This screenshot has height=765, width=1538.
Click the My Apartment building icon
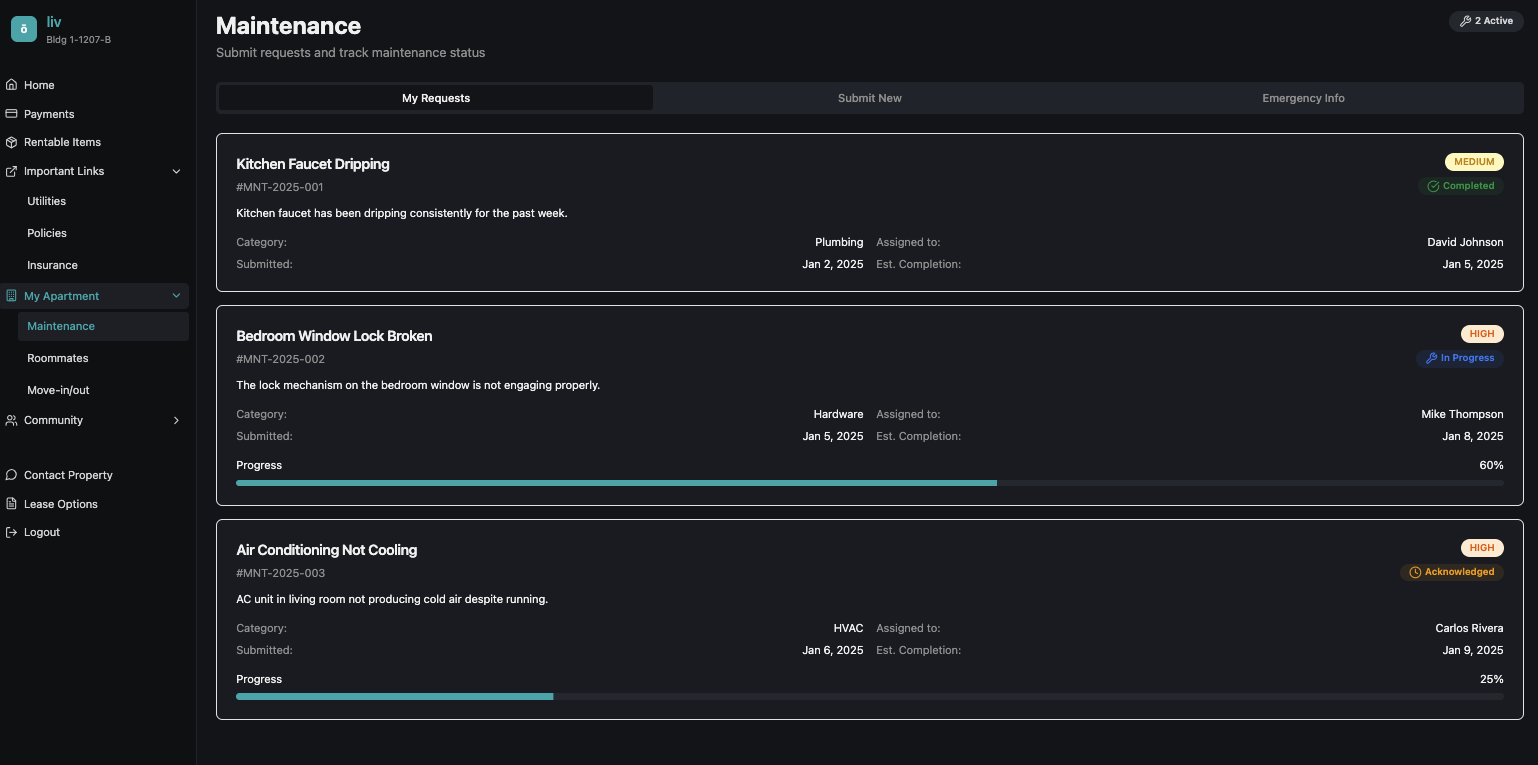[12, 296]
